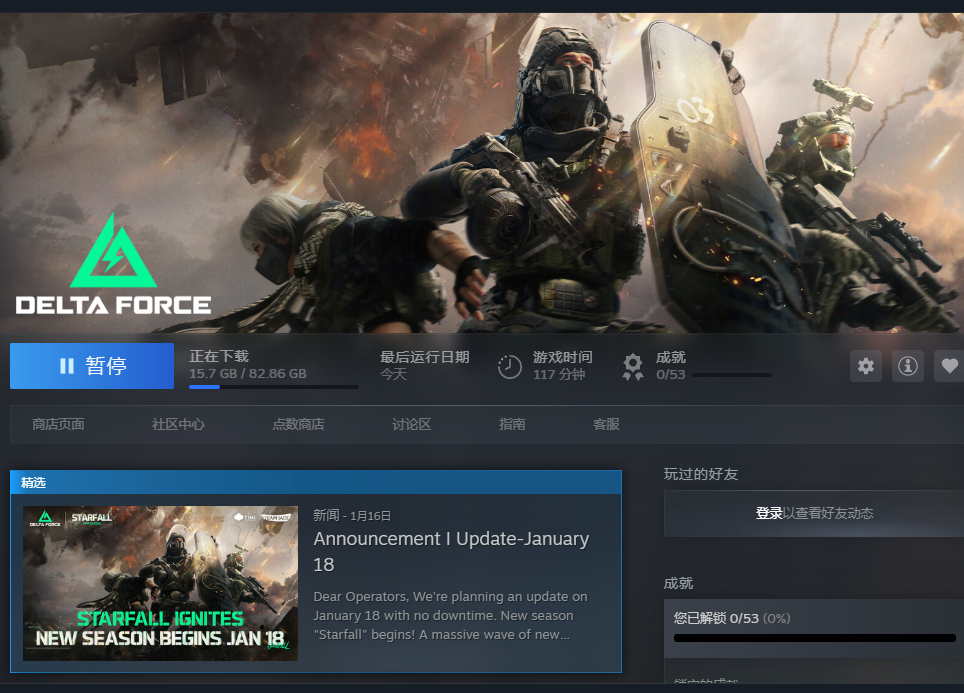The image size is (964, 693).
Task: Open the Announcement Update-January 18 news title
Action: 451,551
